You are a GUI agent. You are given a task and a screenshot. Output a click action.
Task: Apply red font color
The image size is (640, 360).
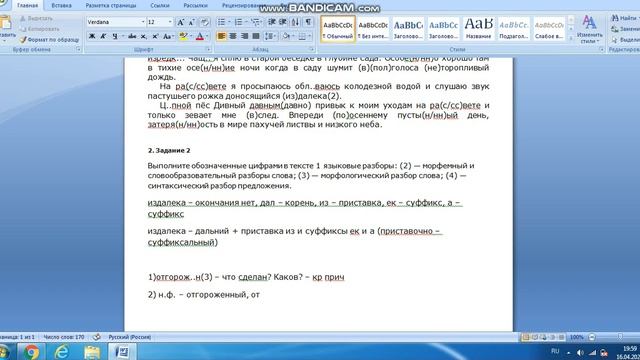pyautogui.click(x=200, y=36)
